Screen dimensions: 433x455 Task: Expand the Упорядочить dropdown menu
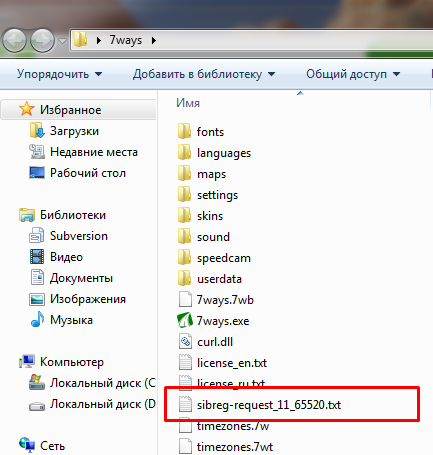pyautogui.click(x=60, y=74)
